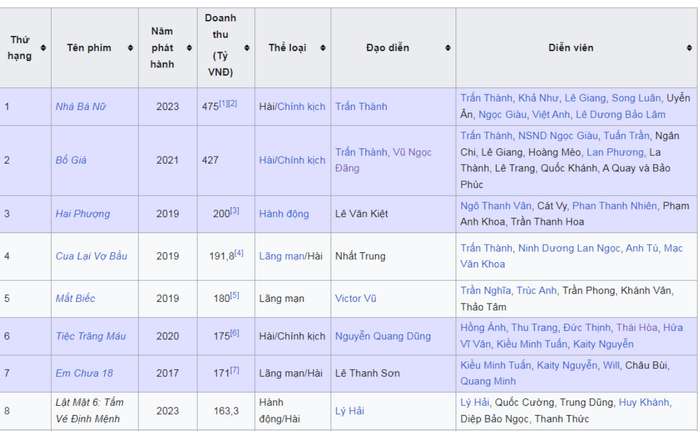Open actor Anh Tú link
The height and width of the screenshot is (438, 700).
pyautogui.click(x=642, y=248)
